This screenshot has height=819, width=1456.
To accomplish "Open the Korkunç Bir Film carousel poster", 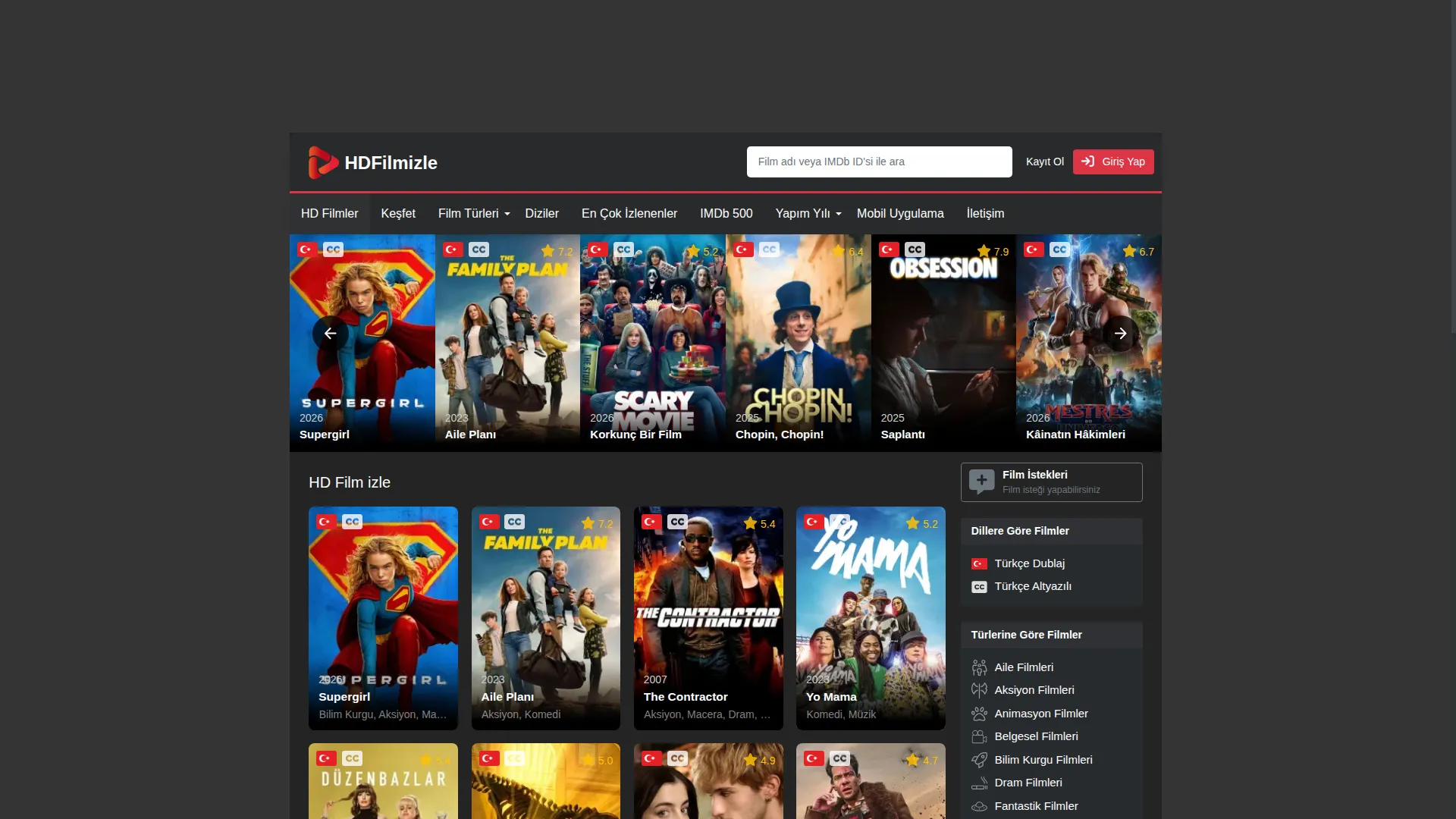I will (x=652, y=343).
